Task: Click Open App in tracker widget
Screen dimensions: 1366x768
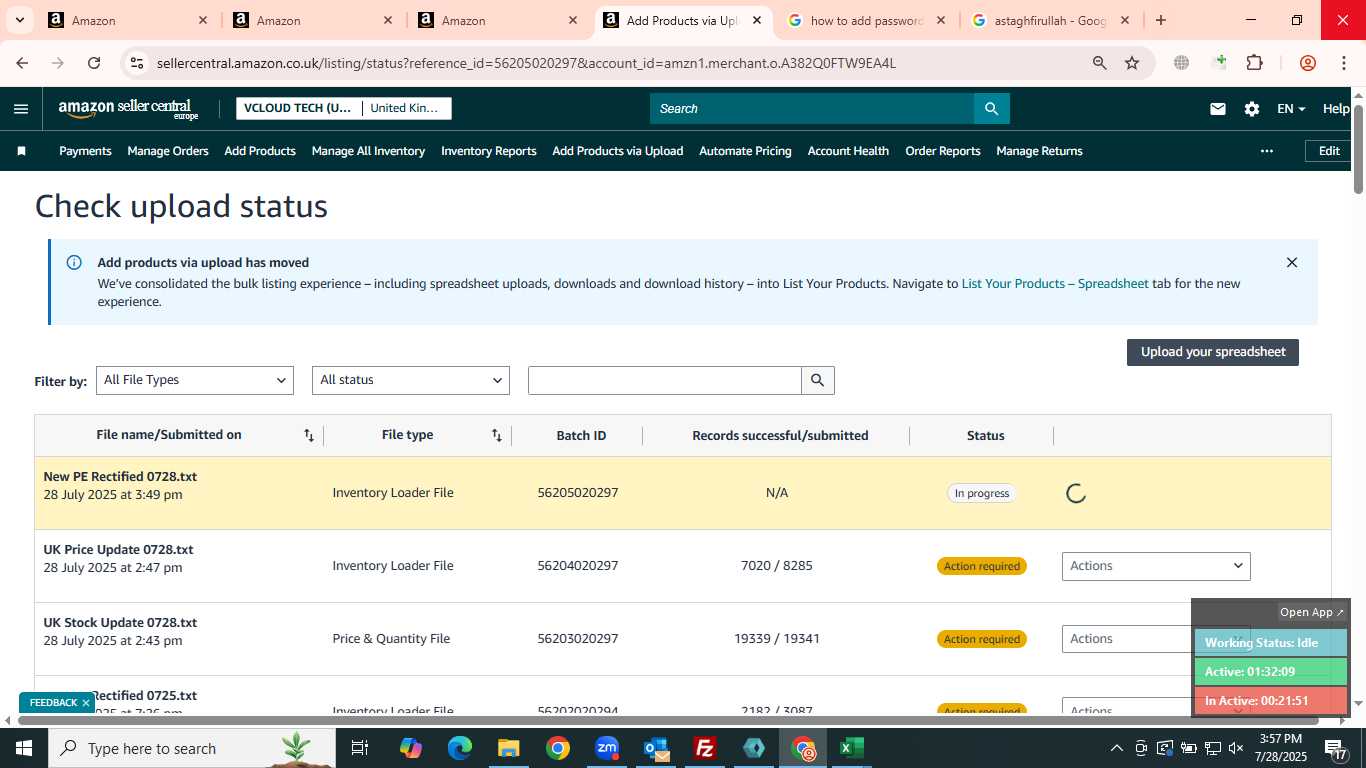Action: pyautogui.click(x=1312, y=612)
